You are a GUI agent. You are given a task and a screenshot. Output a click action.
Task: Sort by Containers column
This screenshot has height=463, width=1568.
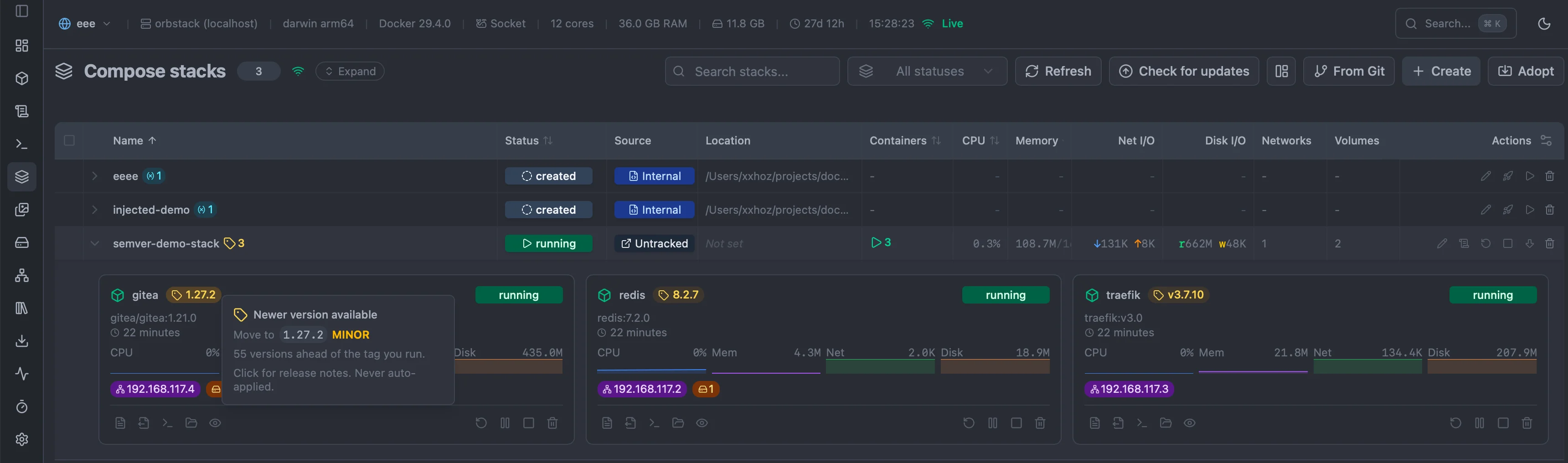(x=905, y=140)
